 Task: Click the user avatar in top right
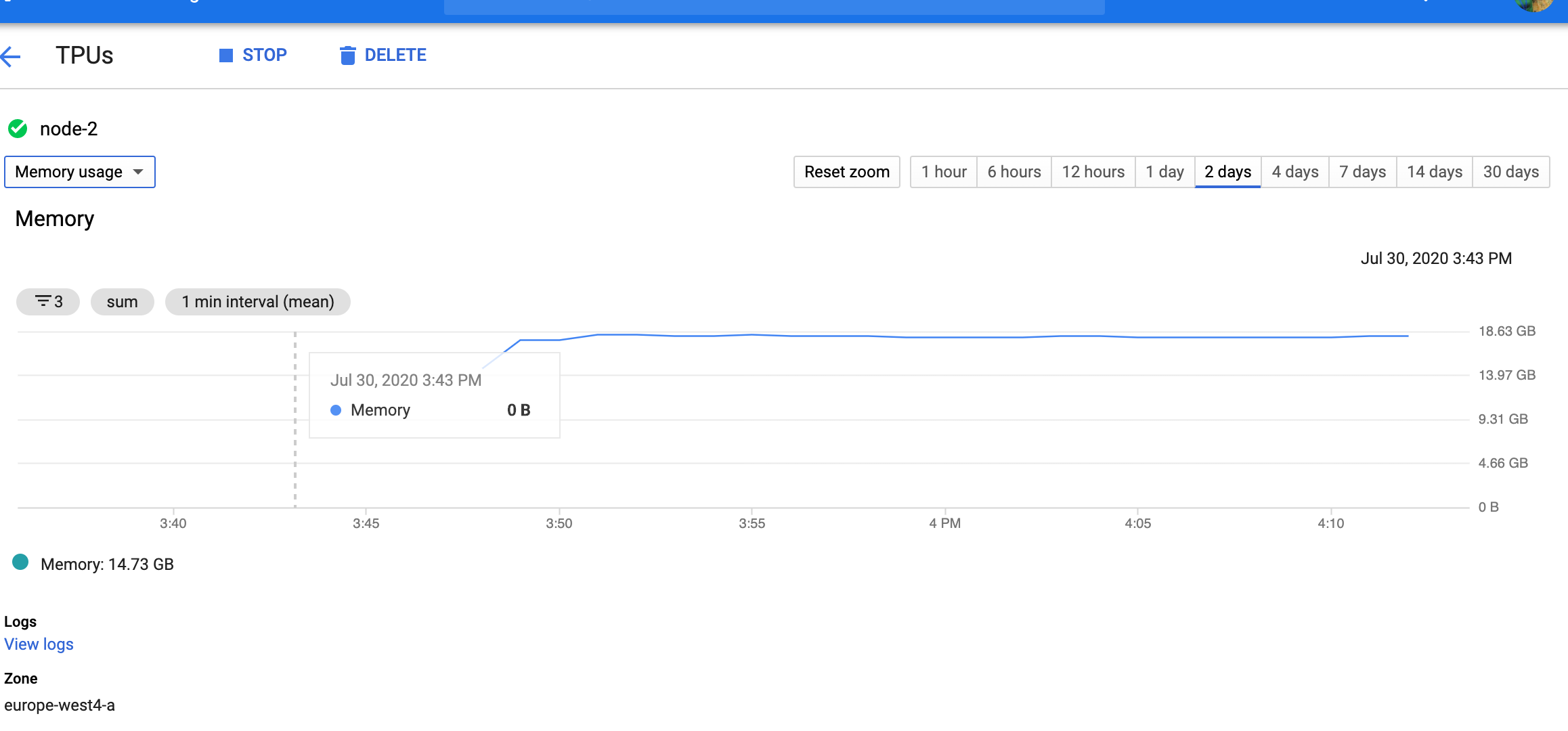point(1533,5)
